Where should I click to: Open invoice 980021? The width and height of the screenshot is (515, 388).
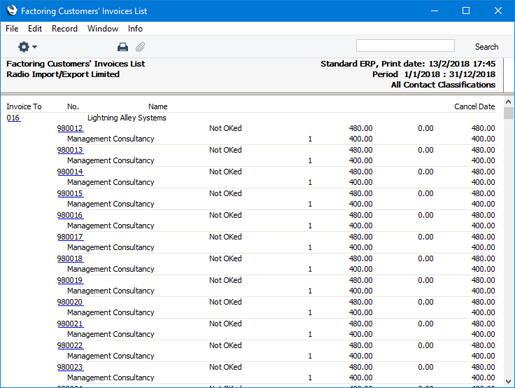tap(70, 324)
